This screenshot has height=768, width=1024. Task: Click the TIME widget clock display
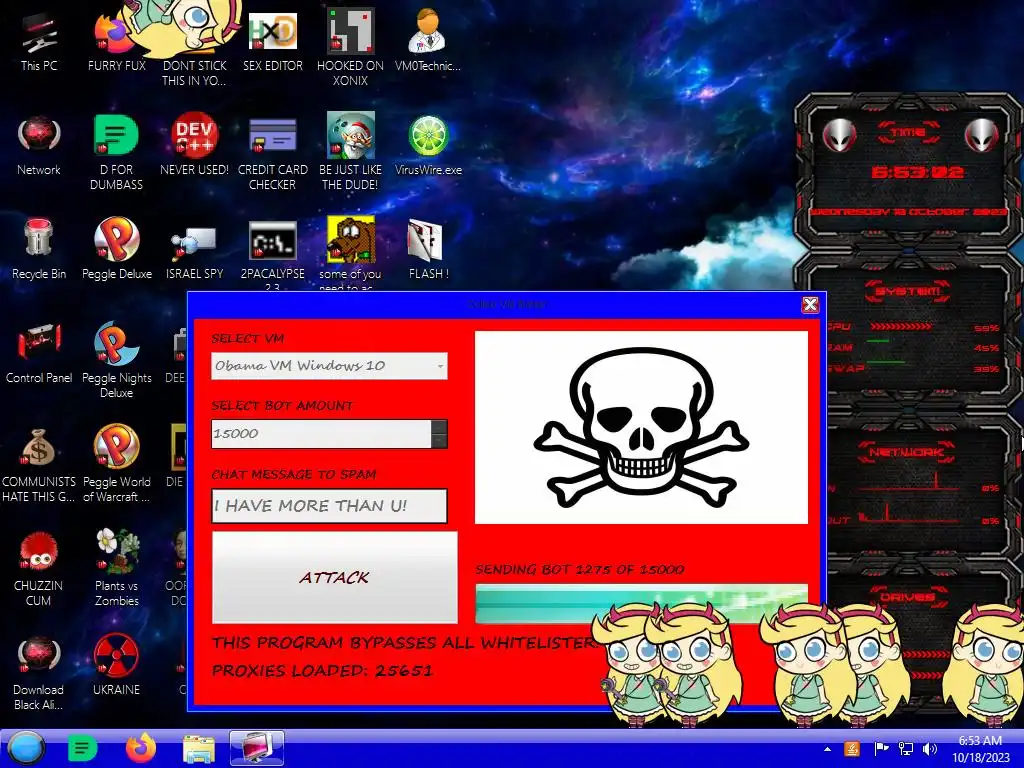(918, 172)
